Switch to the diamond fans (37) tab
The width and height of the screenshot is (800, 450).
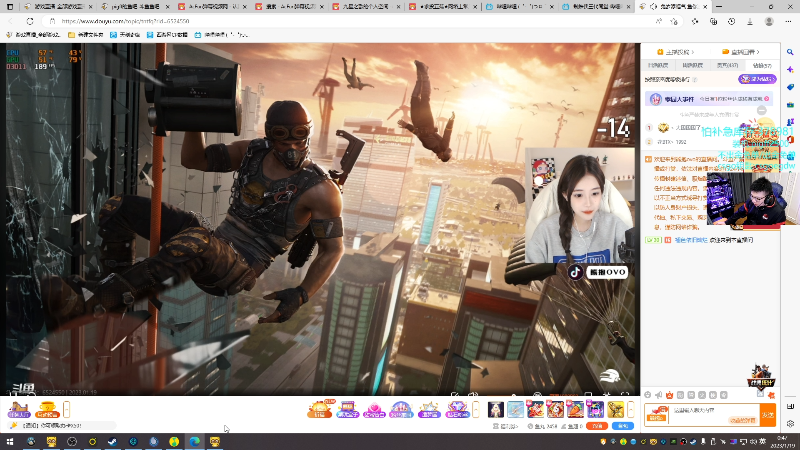(x=762, y=65)
